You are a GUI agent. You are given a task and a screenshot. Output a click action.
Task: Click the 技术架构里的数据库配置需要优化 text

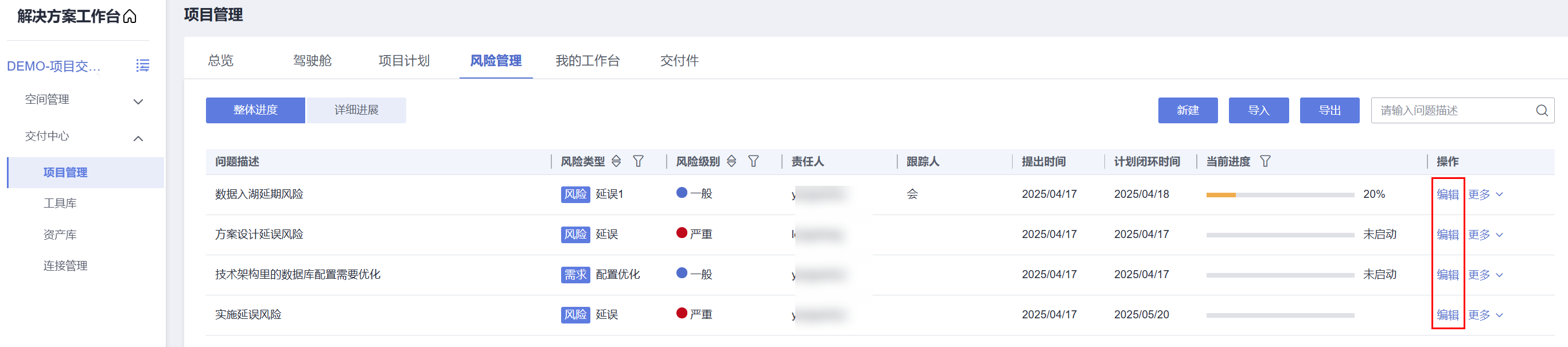coord(298,275)
